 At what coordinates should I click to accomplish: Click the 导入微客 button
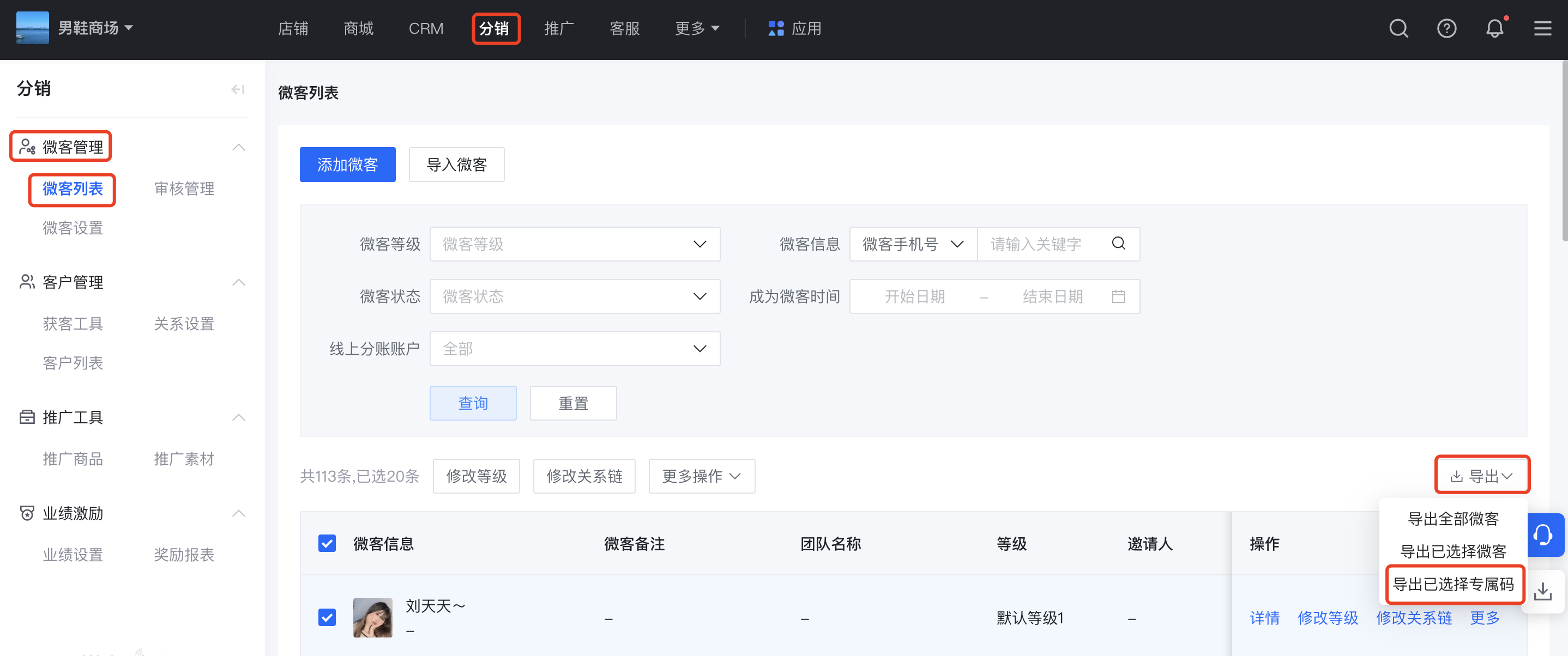pos(456,165)
